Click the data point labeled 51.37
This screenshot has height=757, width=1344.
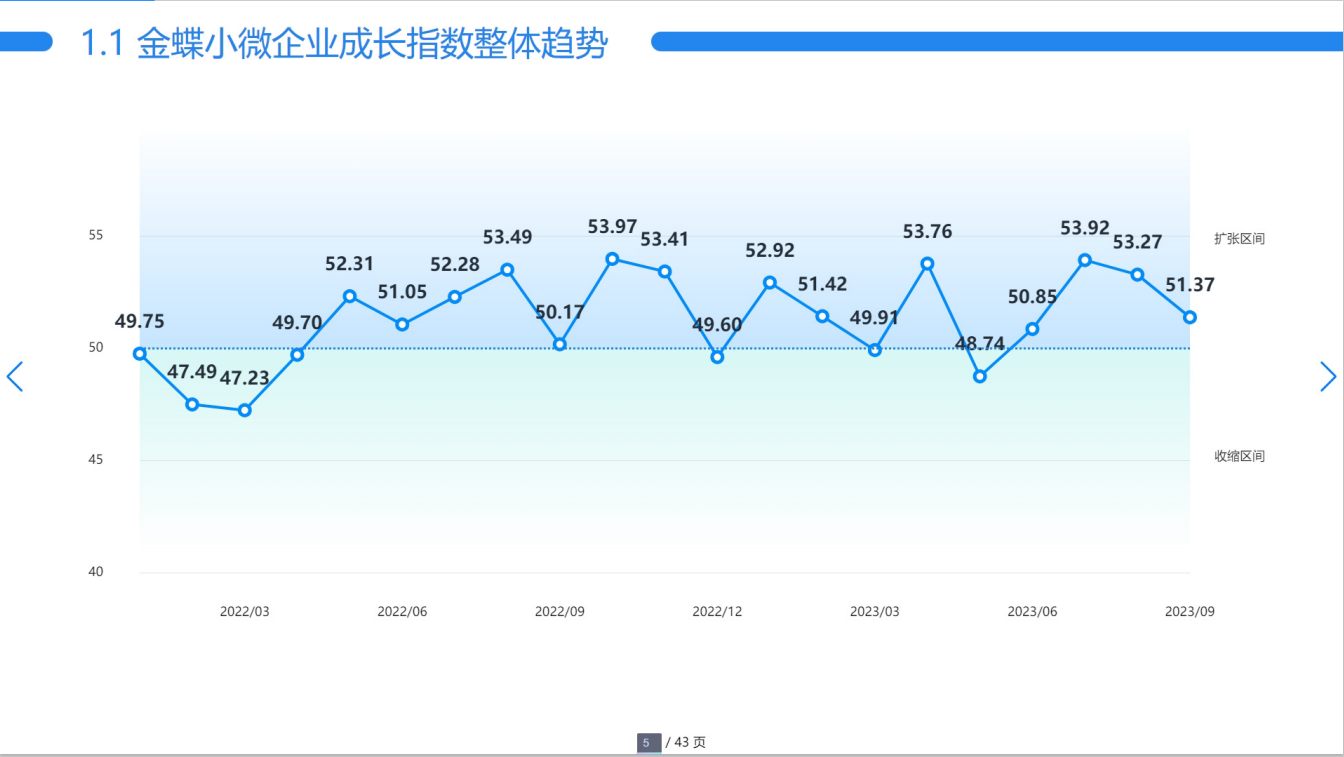(1190, 317)
